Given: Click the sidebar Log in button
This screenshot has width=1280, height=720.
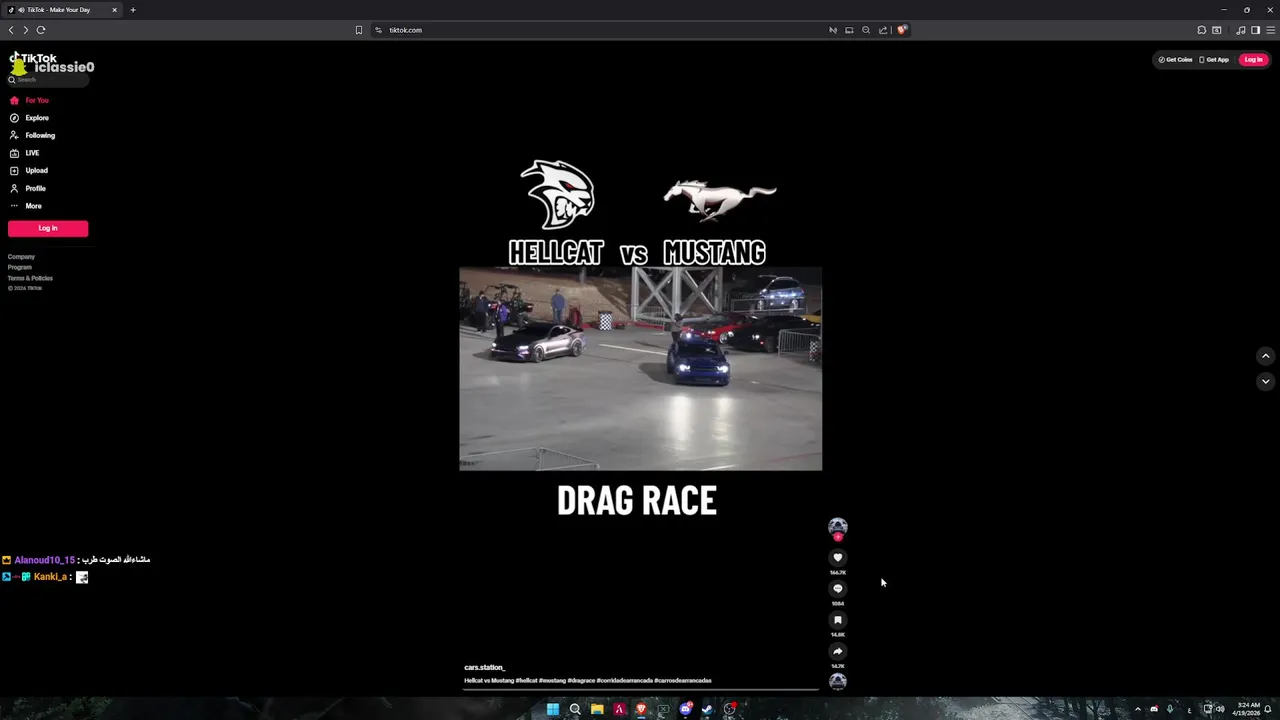Looking at the screenshot, I should pos(48,228).
